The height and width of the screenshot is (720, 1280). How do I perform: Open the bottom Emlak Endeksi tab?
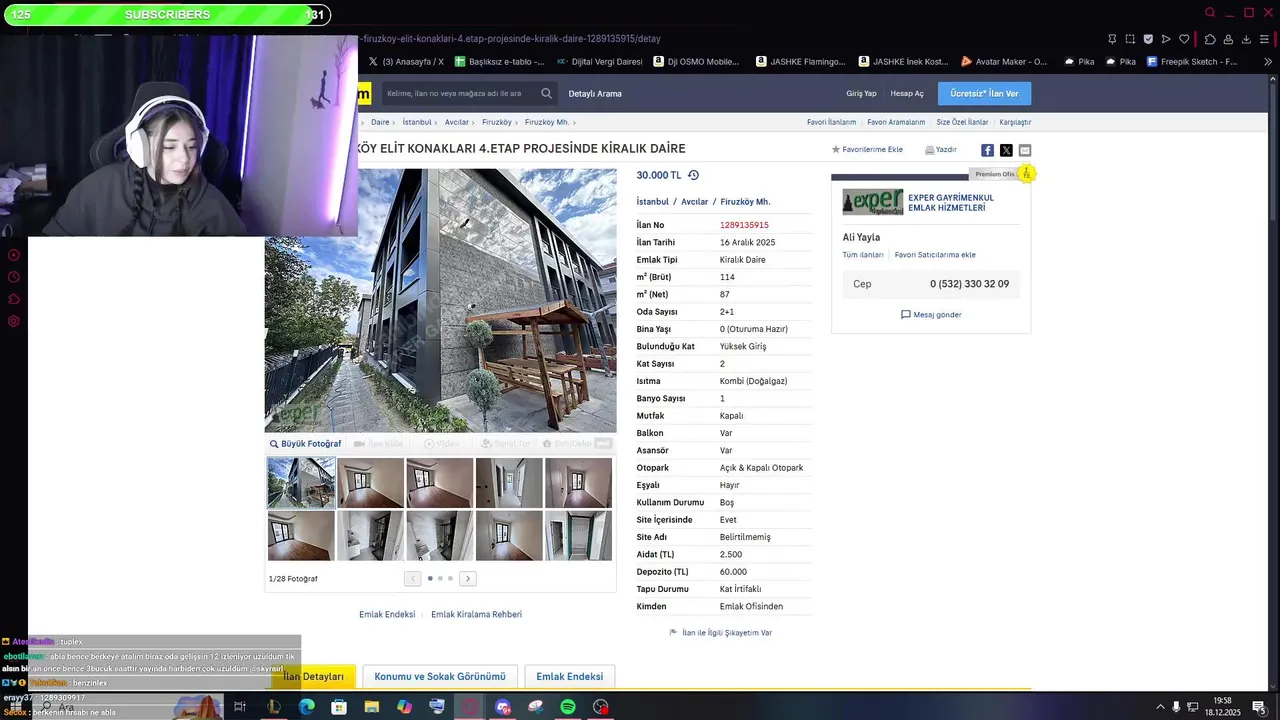569,677
